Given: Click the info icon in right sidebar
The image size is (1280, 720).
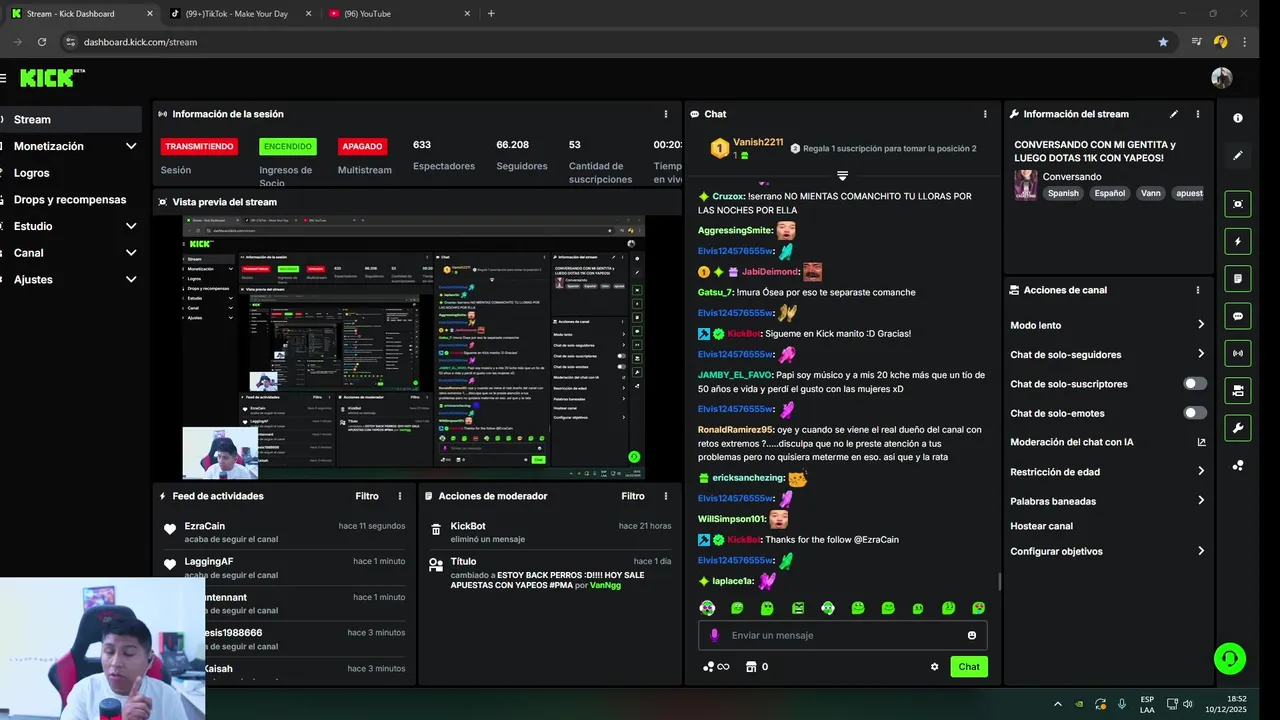Looking at the screenshot, I should coord(1238,118).
